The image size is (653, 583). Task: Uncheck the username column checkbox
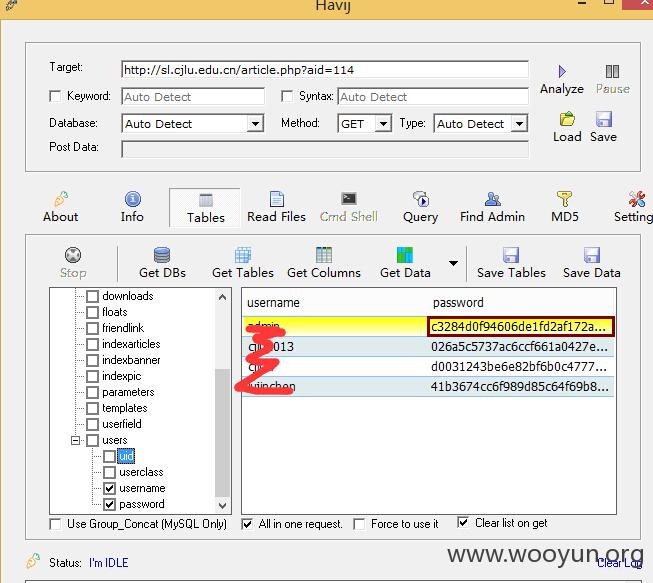110,488
